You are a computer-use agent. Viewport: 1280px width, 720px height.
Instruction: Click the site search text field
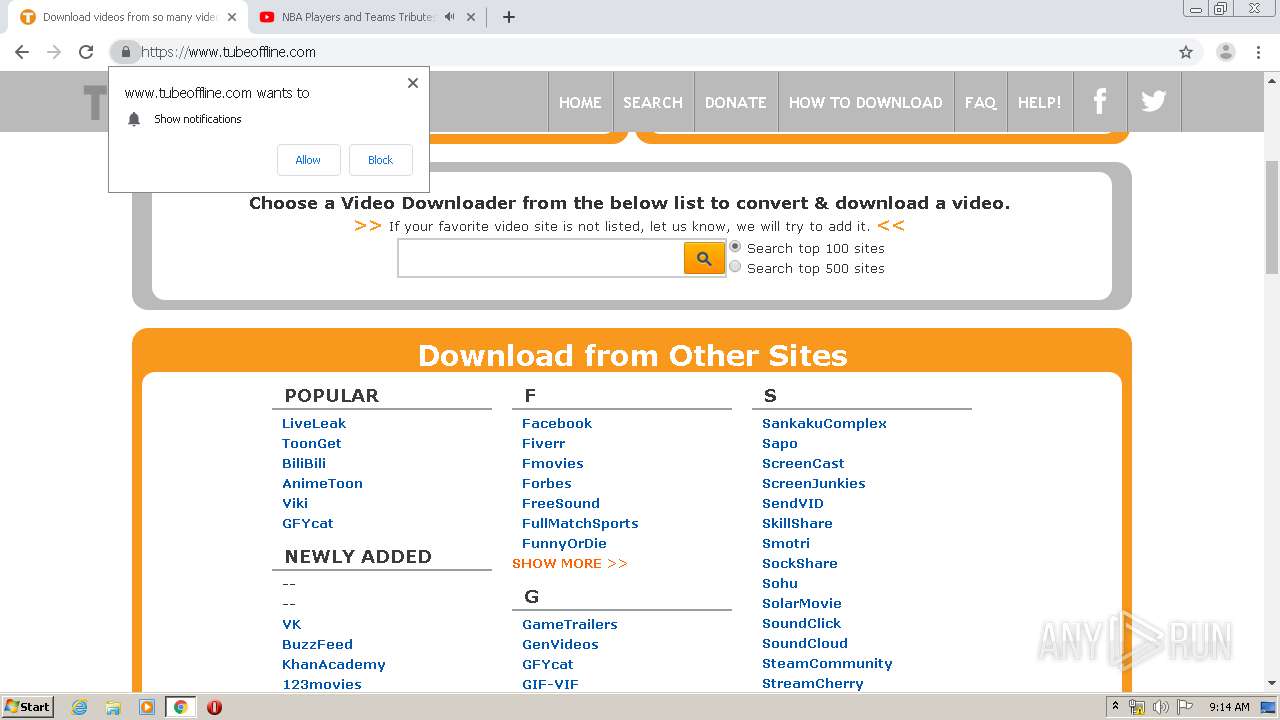pyautogui.click(x=541, y=258)
